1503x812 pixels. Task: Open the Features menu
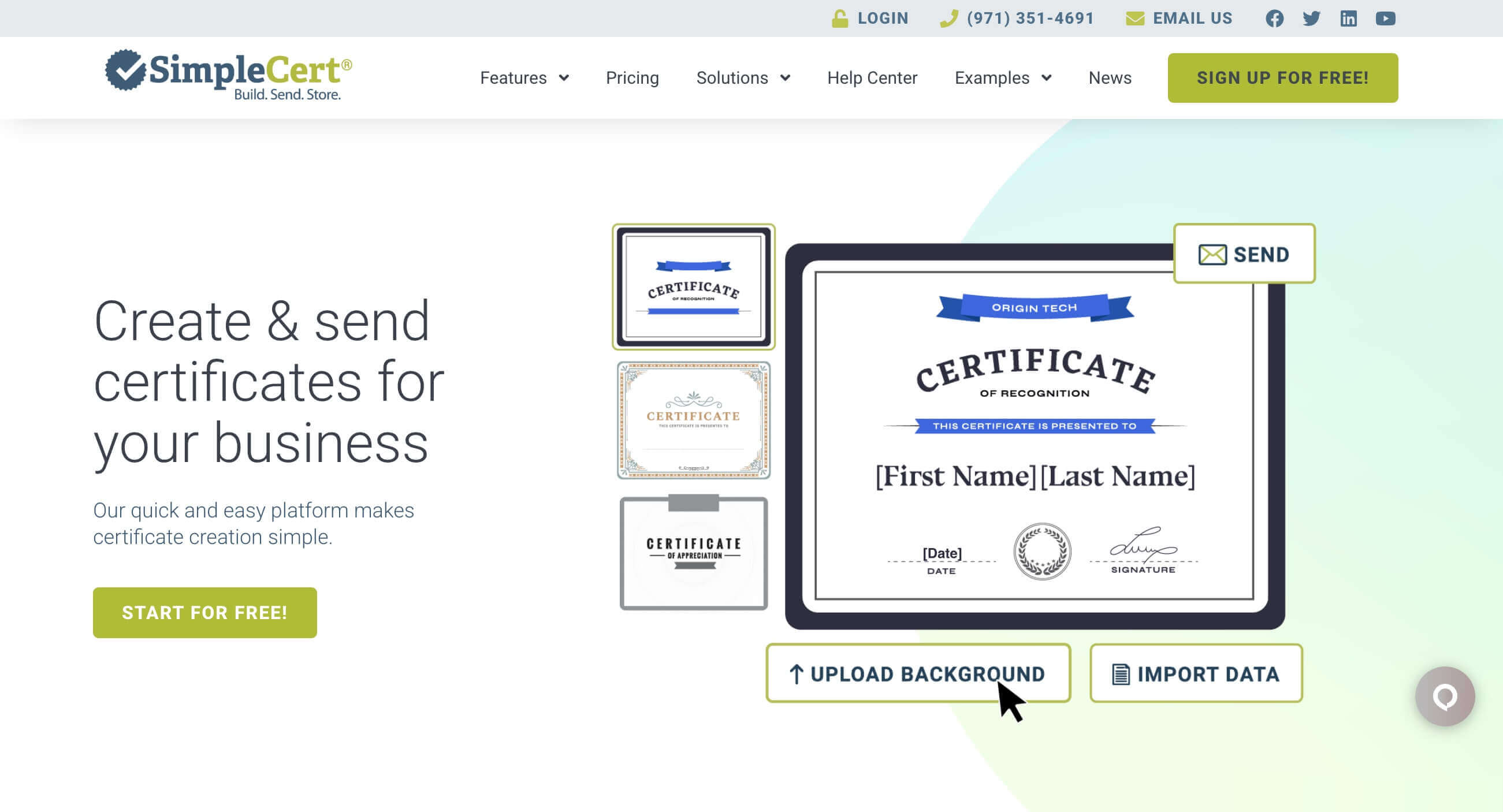point(514,77)
